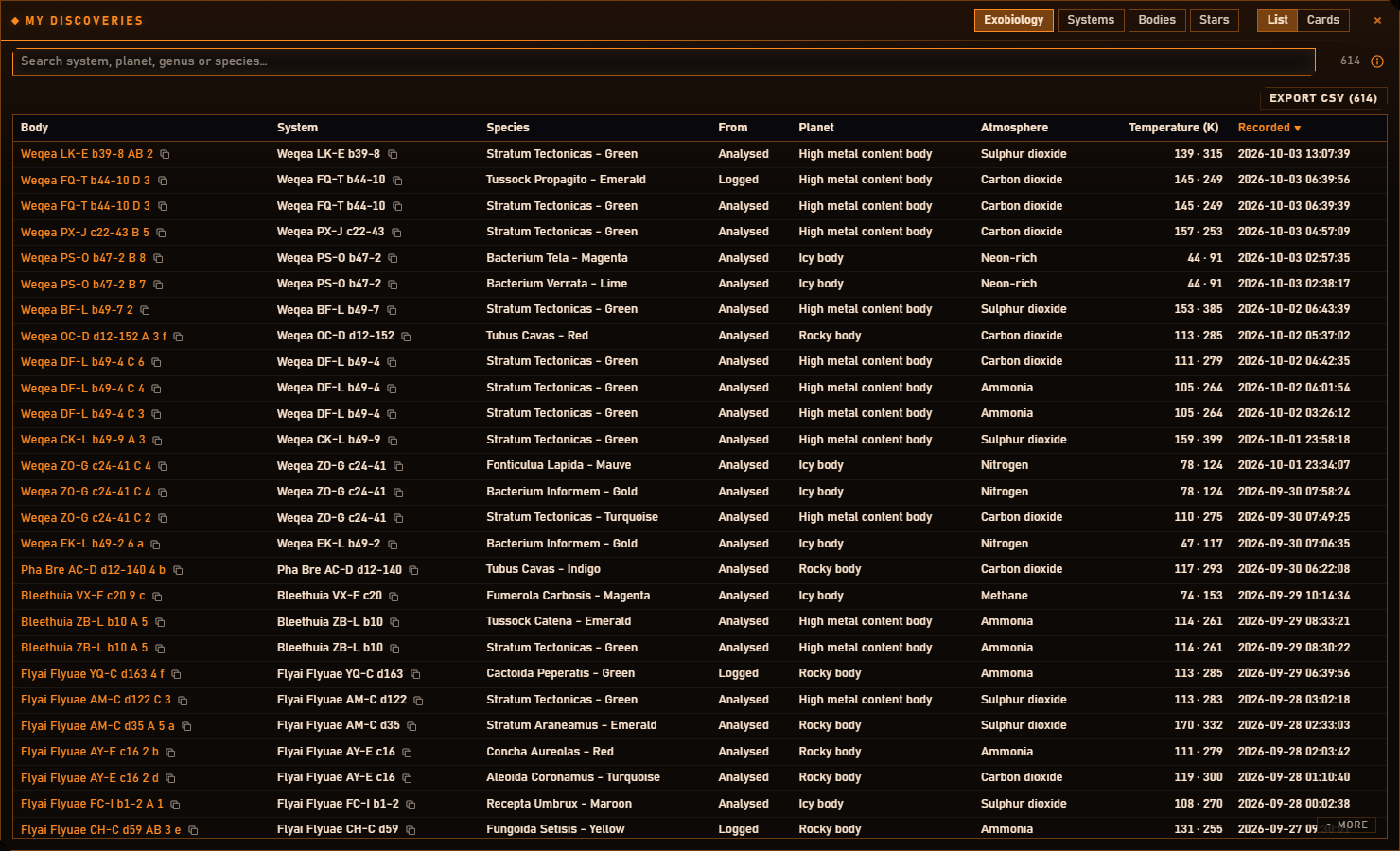Screen dimensions: 1400x851
Task: Copy system name Weqea LK-E b39-8
Action: coord(393,154)
